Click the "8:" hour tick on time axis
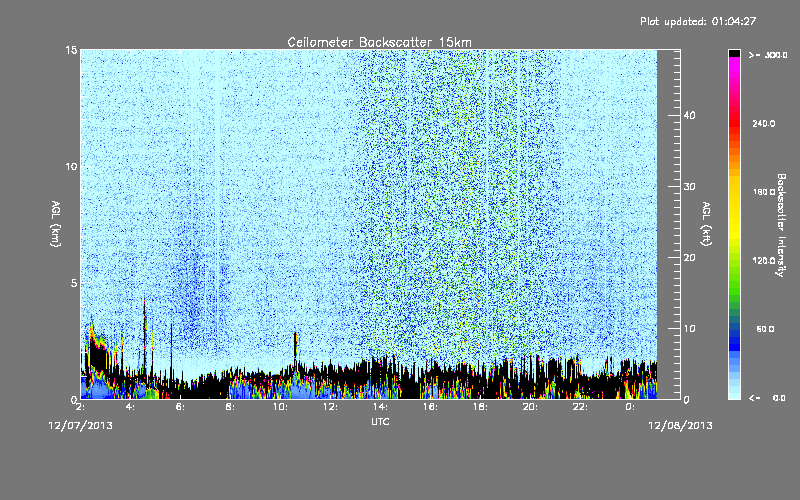800x500 pixels. (230, 407)
